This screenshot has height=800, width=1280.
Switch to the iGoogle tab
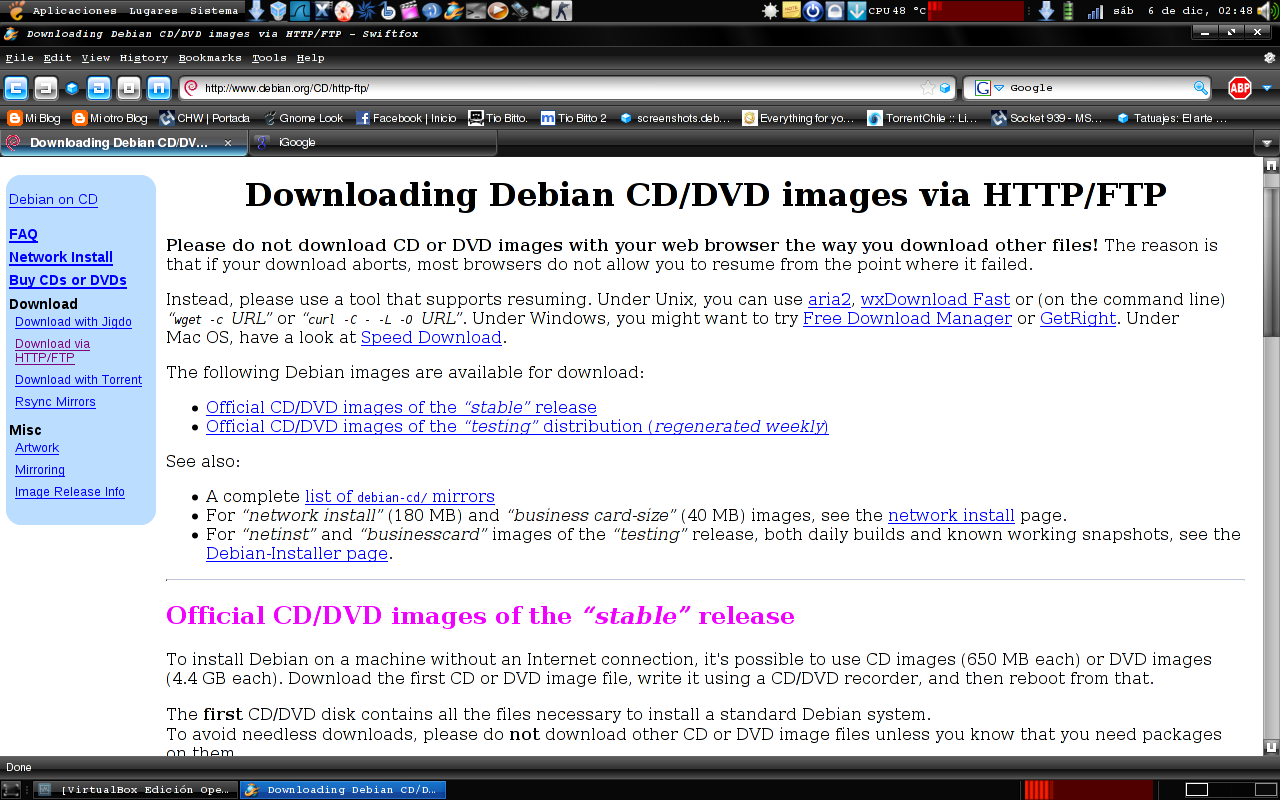tap(295, 142)
